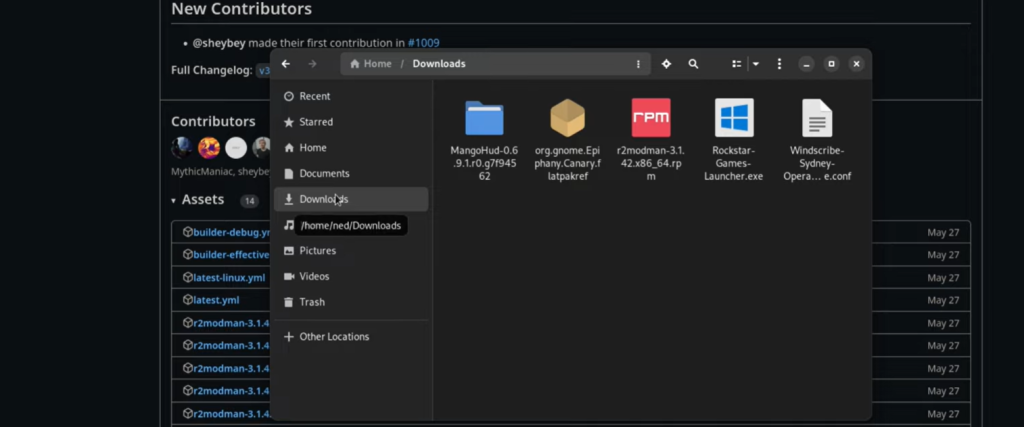Click the diamond-shaped toolbar icon
The image size is (1024, 427).
(x=666, y=64)
